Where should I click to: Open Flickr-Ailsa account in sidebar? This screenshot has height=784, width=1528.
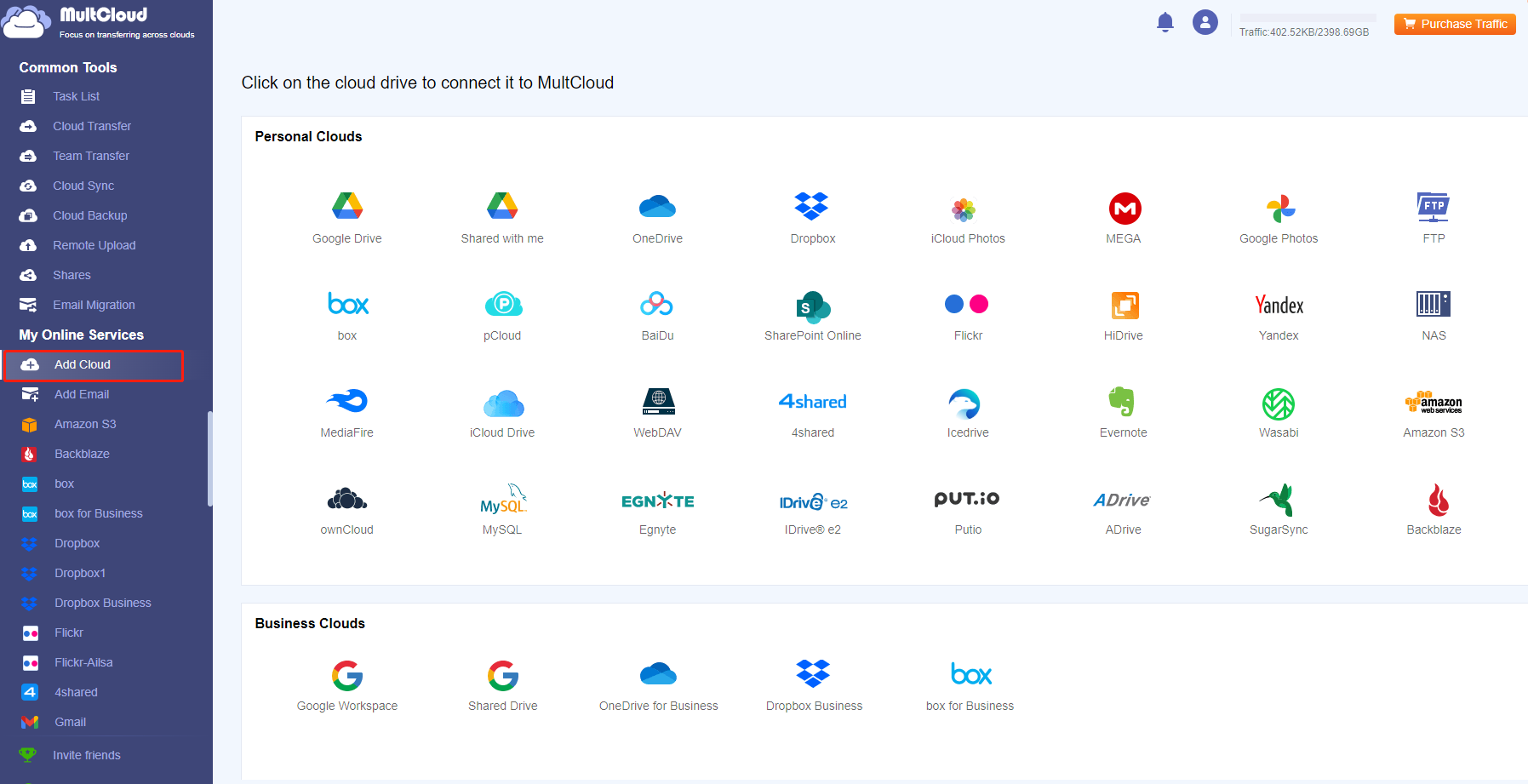83,662
